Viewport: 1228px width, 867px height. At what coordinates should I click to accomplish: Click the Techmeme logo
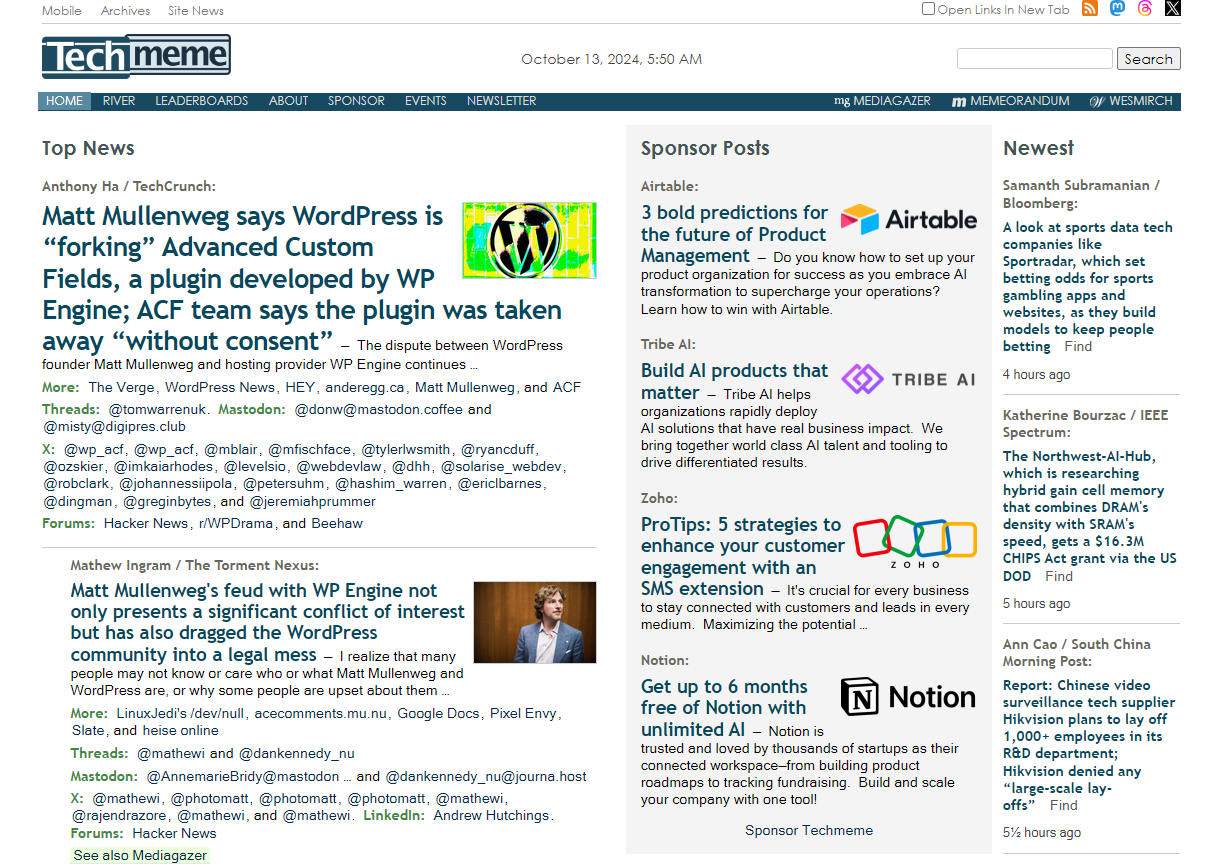coord(136,57)
